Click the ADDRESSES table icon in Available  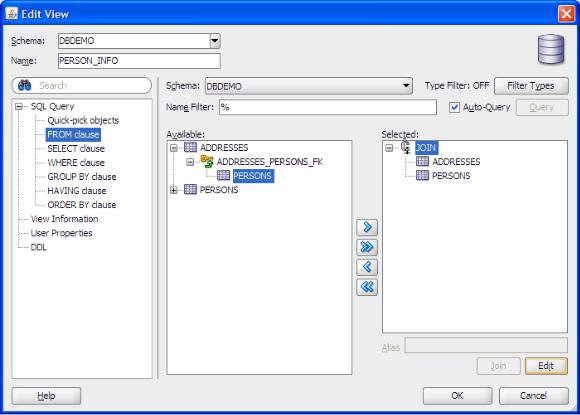(190, 147)
